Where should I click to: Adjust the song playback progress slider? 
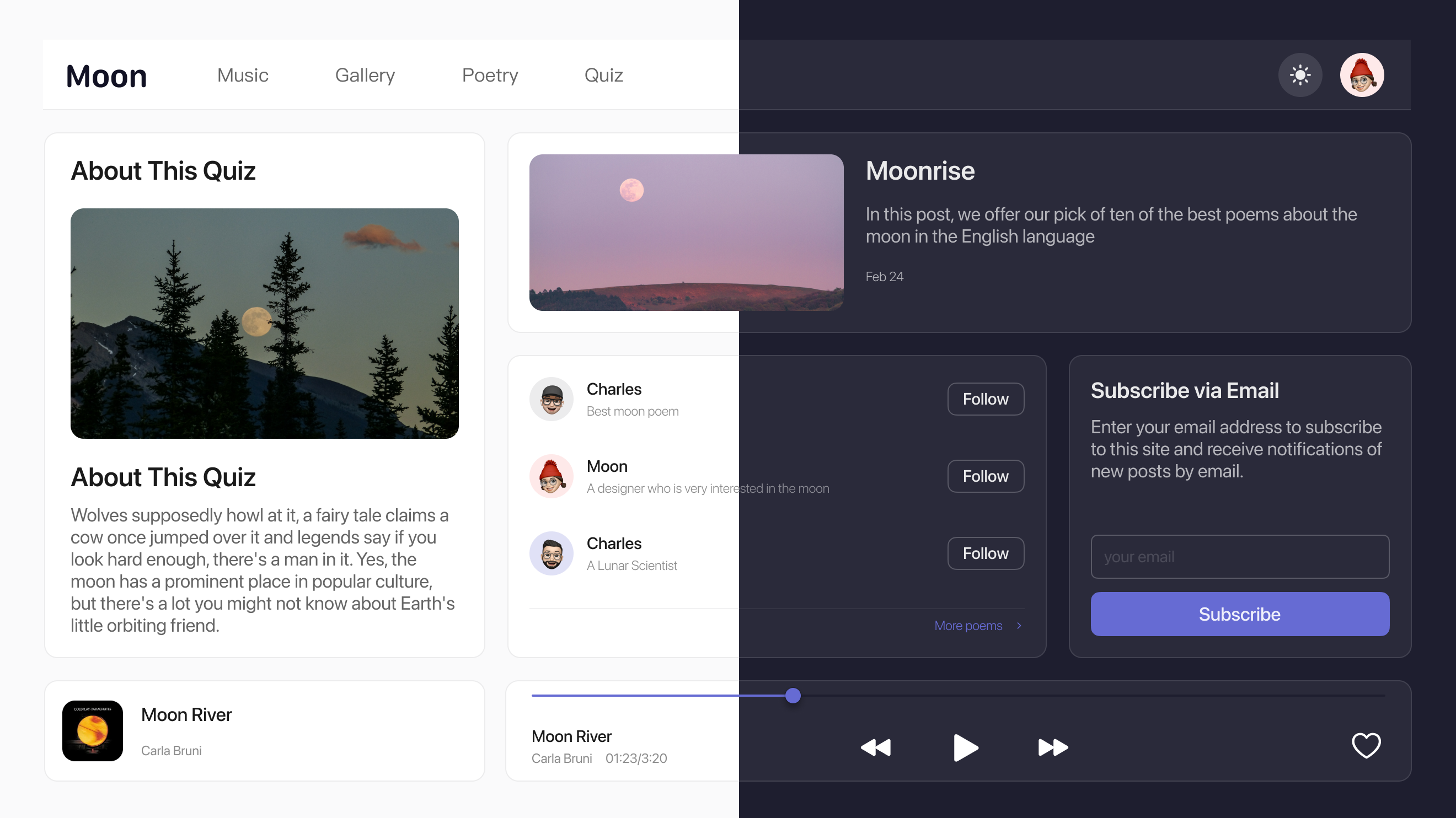point(793,696)
